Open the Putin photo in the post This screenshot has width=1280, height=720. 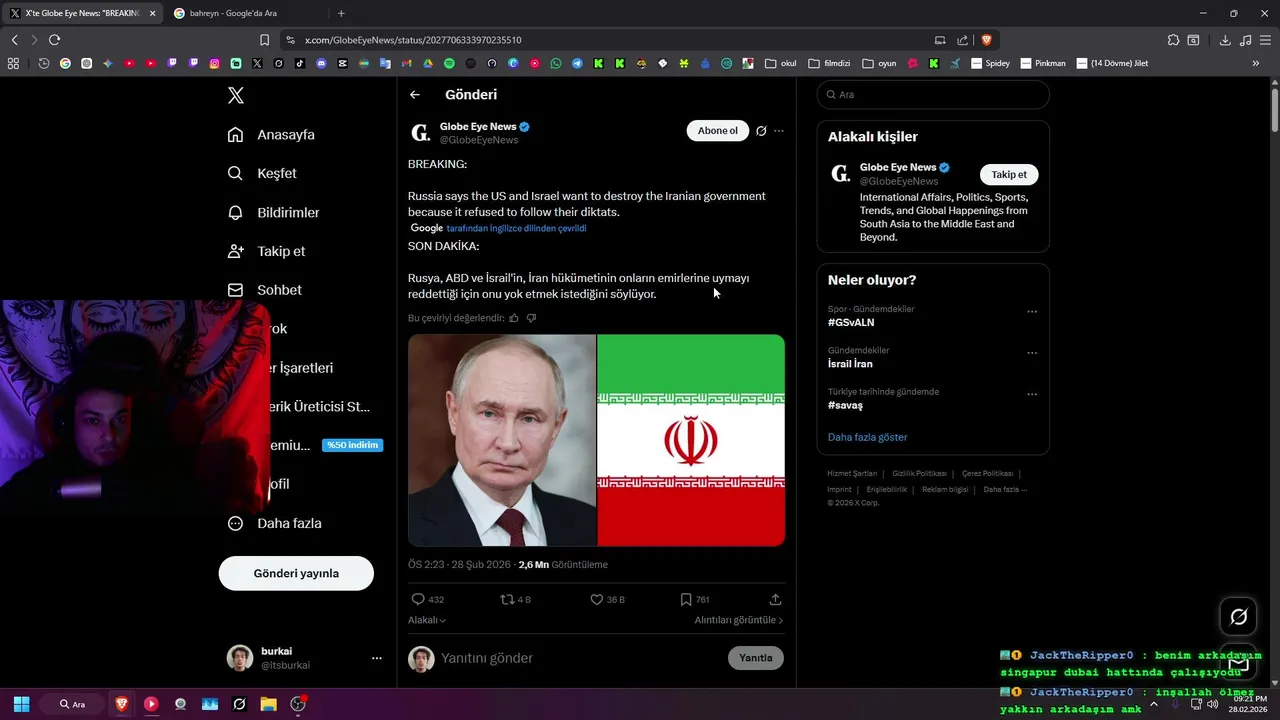click(502, 440)
